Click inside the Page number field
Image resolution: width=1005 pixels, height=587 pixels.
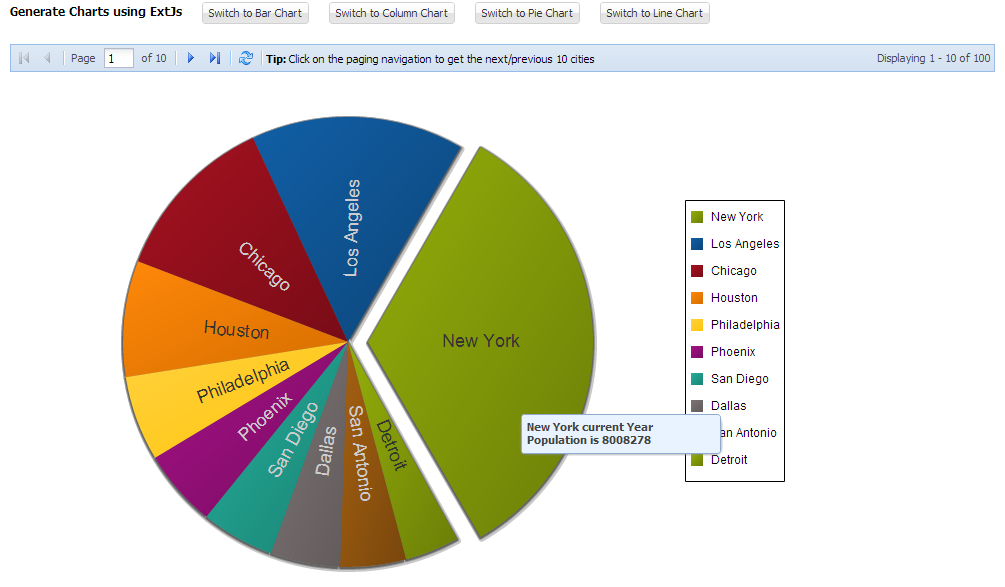coord(118,58)
